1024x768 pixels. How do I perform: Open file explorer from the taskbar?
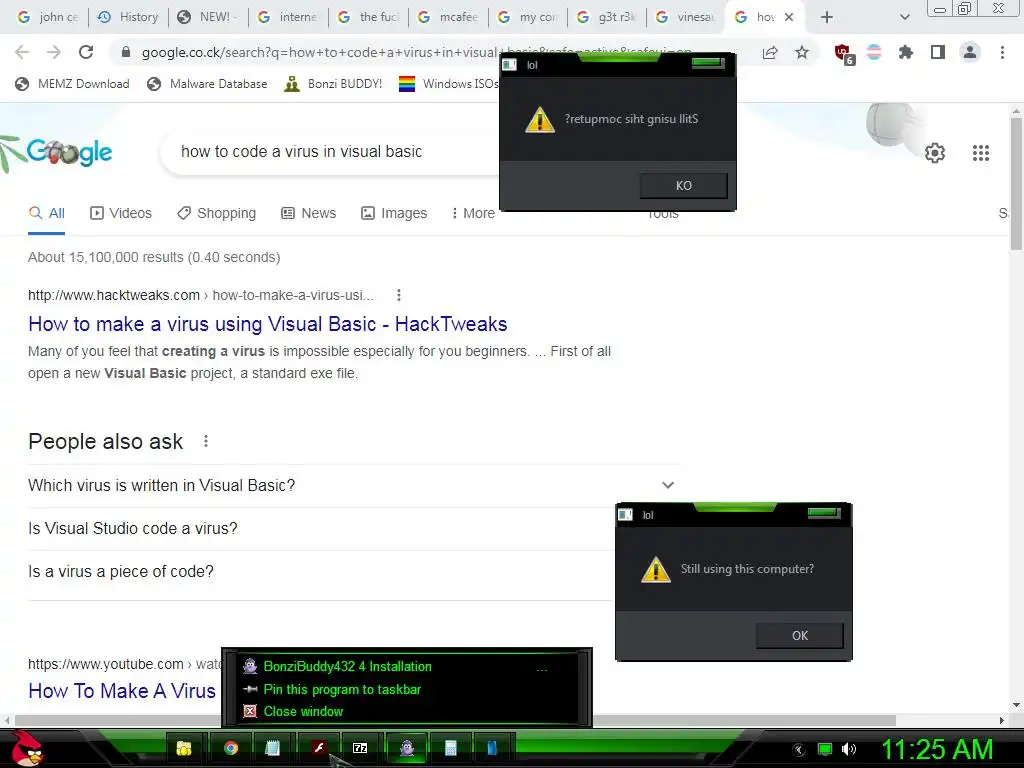point(184,748)
